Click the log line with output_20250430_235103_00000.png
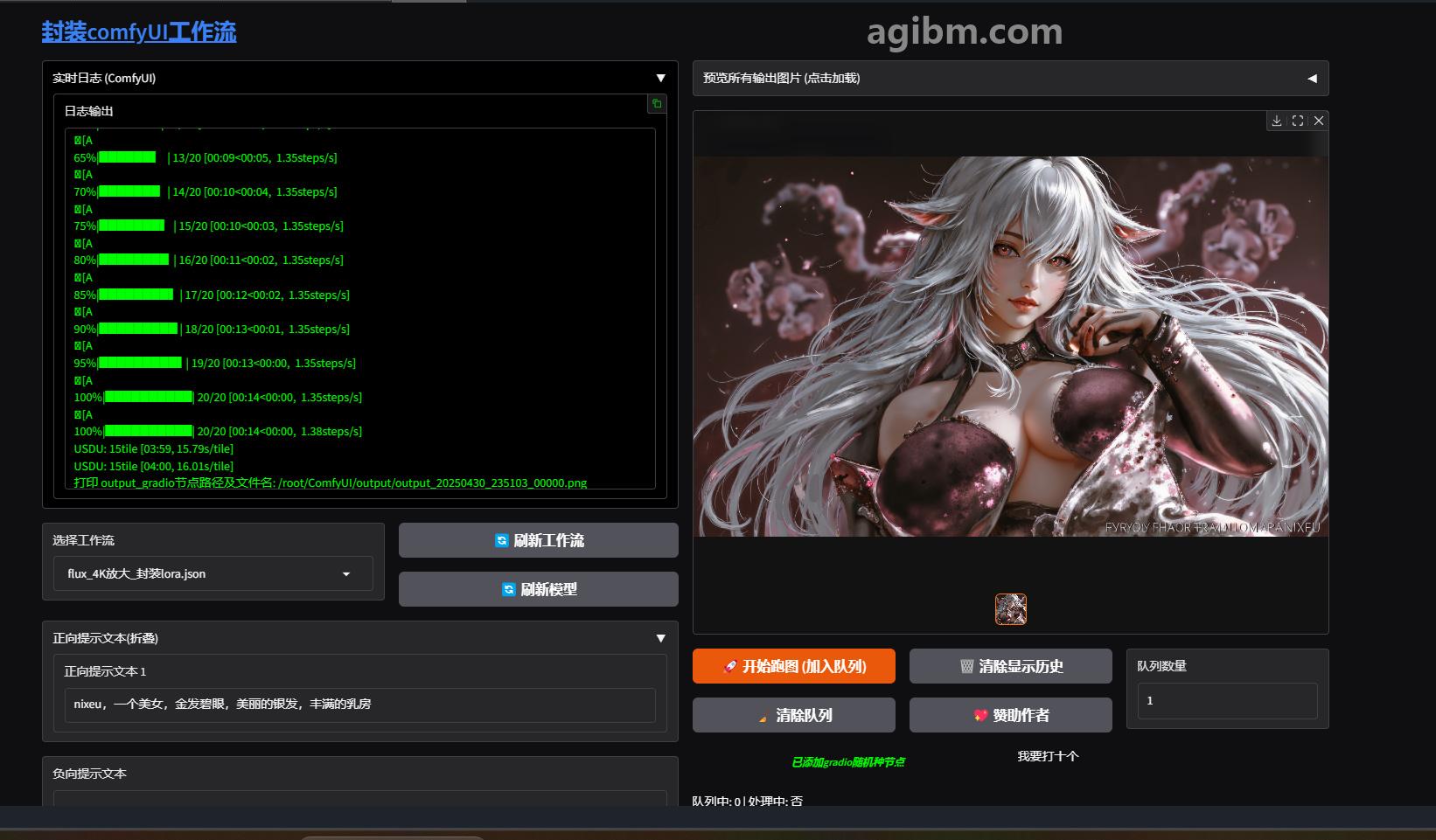Screen dimensions: 1436x840 pyautogui.click(x=331, y=482)
